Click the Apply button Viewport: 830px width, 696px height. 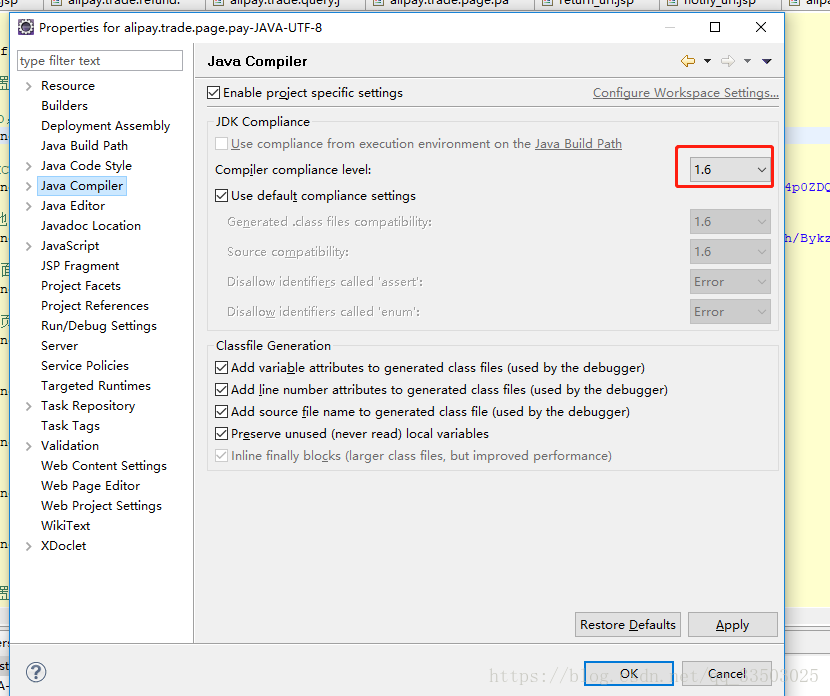[733, 625]
